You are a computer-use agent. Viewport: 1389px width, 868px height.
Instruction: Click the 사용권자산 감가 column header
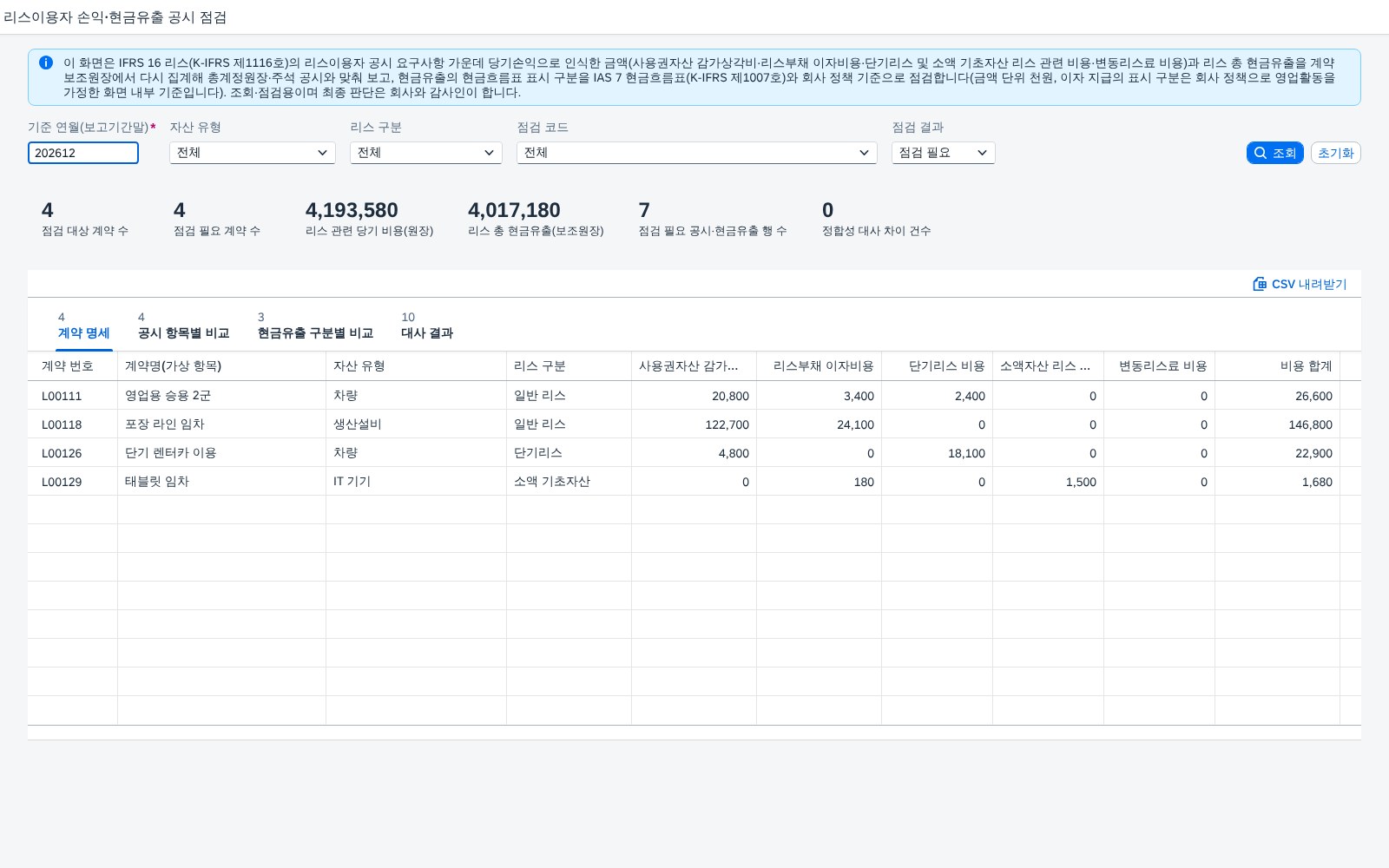click(694, 366)
